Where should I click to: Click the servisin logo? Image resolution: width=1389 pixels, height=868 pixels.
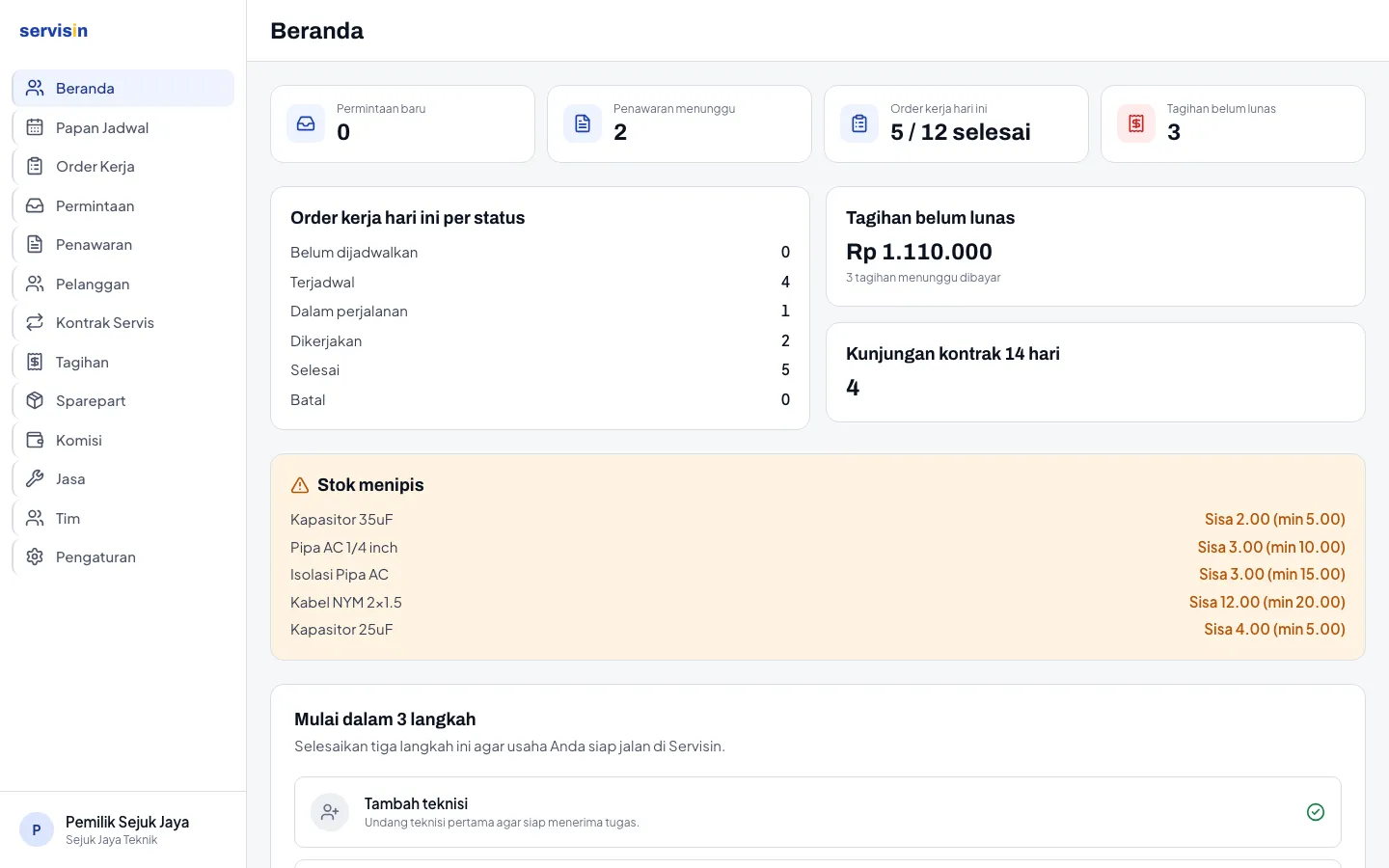pos(53,30)
